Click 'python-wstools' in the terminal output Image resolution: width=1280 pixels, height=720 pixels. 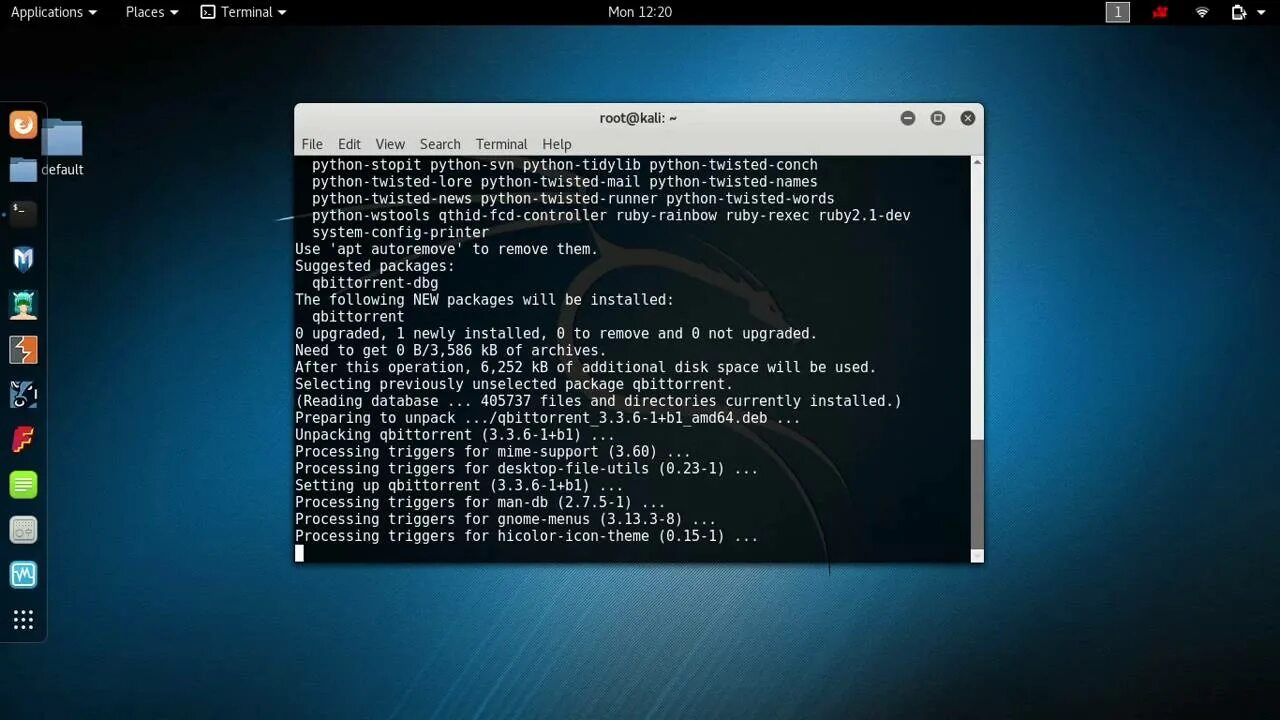point(371,216)
